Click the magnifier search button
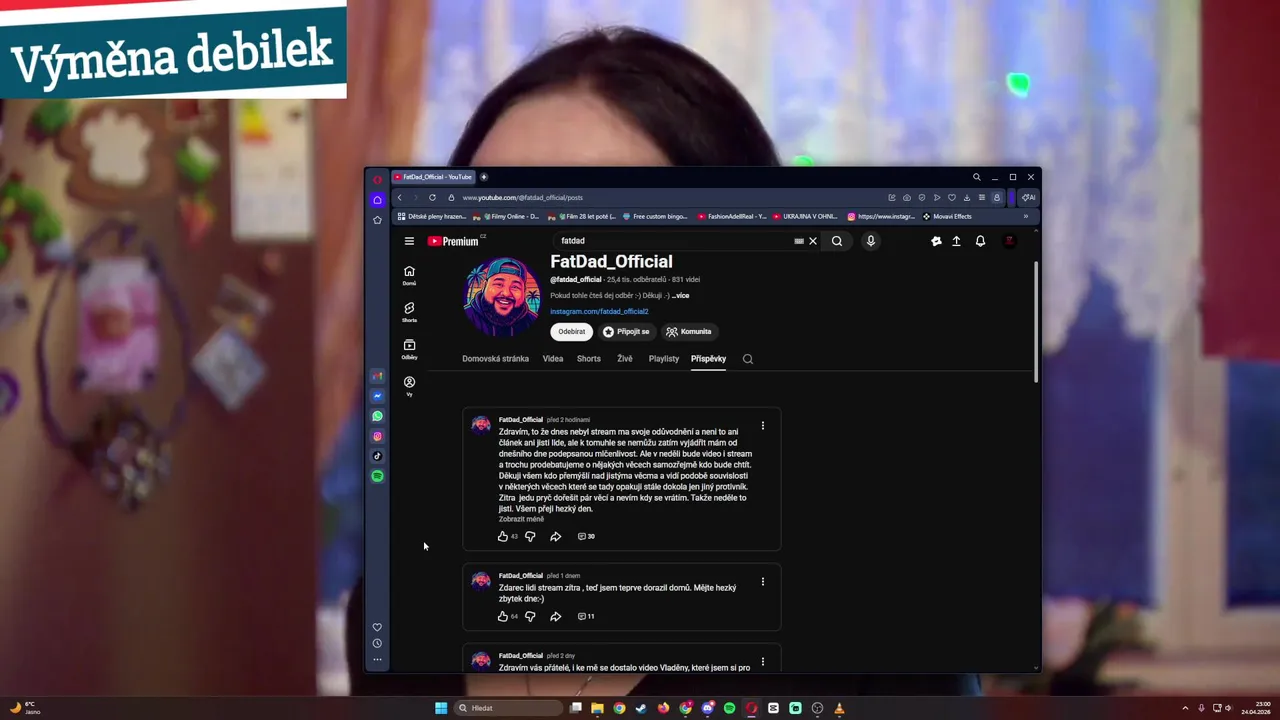Viewport: 1280px width, 720px height. click(x=837, y=241)
